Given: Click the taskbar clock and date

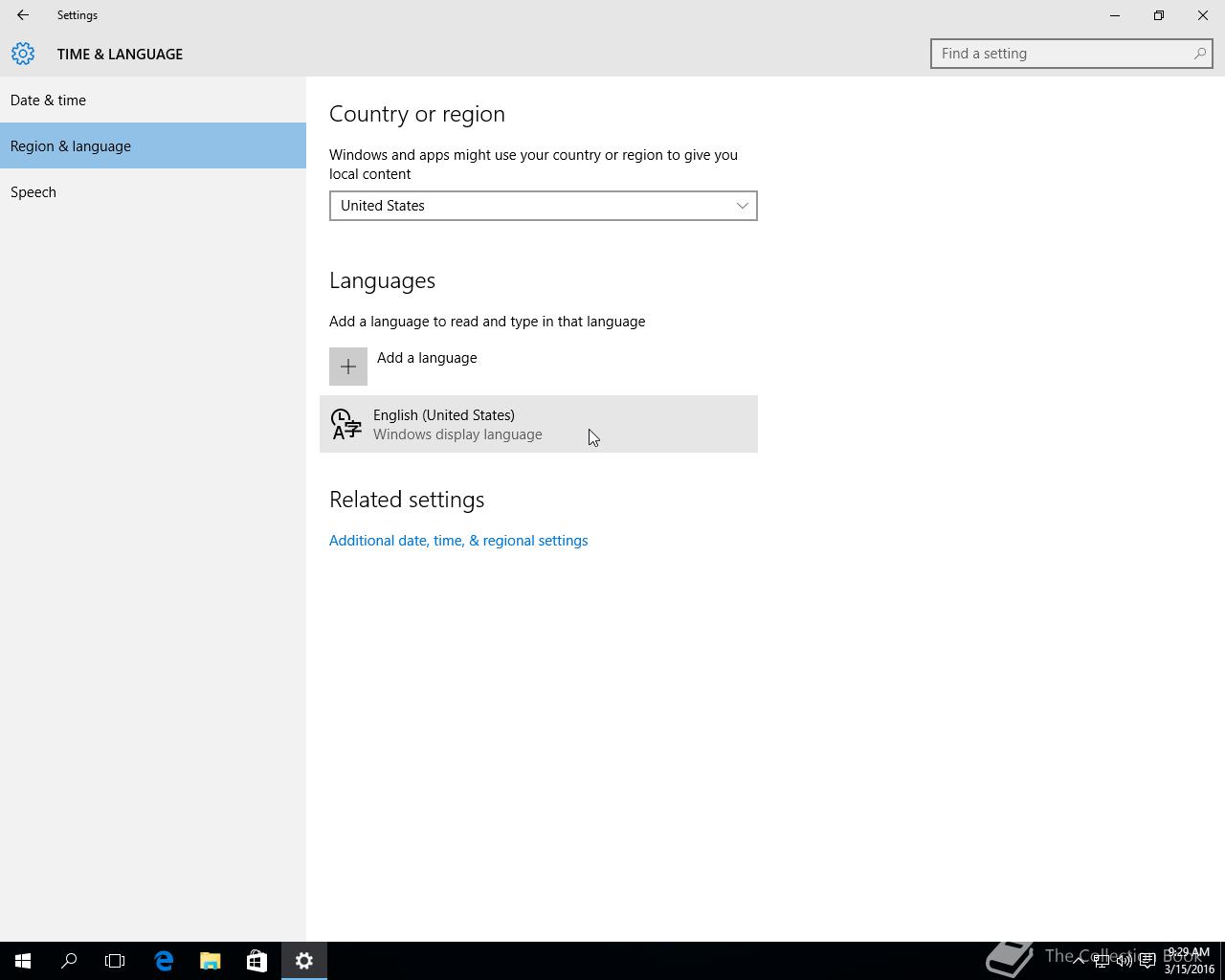Looking at the screenshot, I should pyautogui.click(x=1189, y=961).
